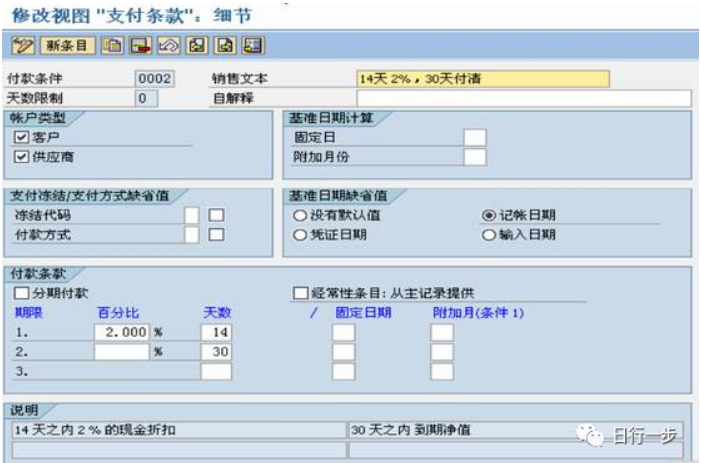Click the 帐户类型 group title
The width and height of the screenshot is (701, 463).
[x=38, y=118]
